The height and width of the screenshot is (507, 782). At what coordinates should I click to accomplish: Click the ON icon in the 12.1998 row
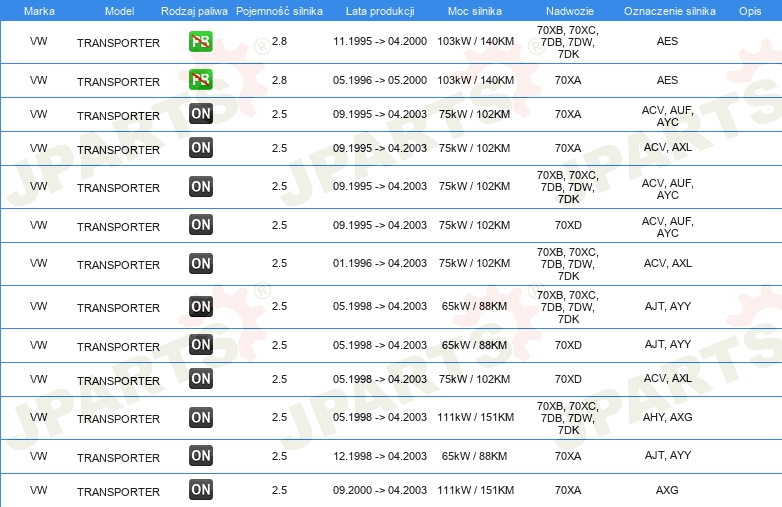click(201, 456)
